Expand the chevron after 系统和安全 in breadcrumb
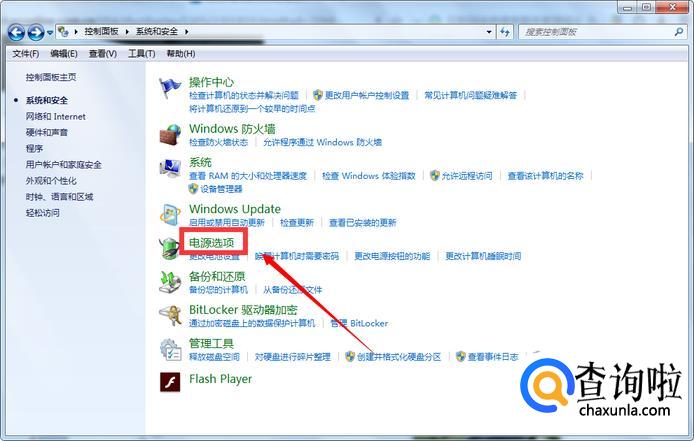This screenshot has height=441, width=694. (x=186, y=31)
